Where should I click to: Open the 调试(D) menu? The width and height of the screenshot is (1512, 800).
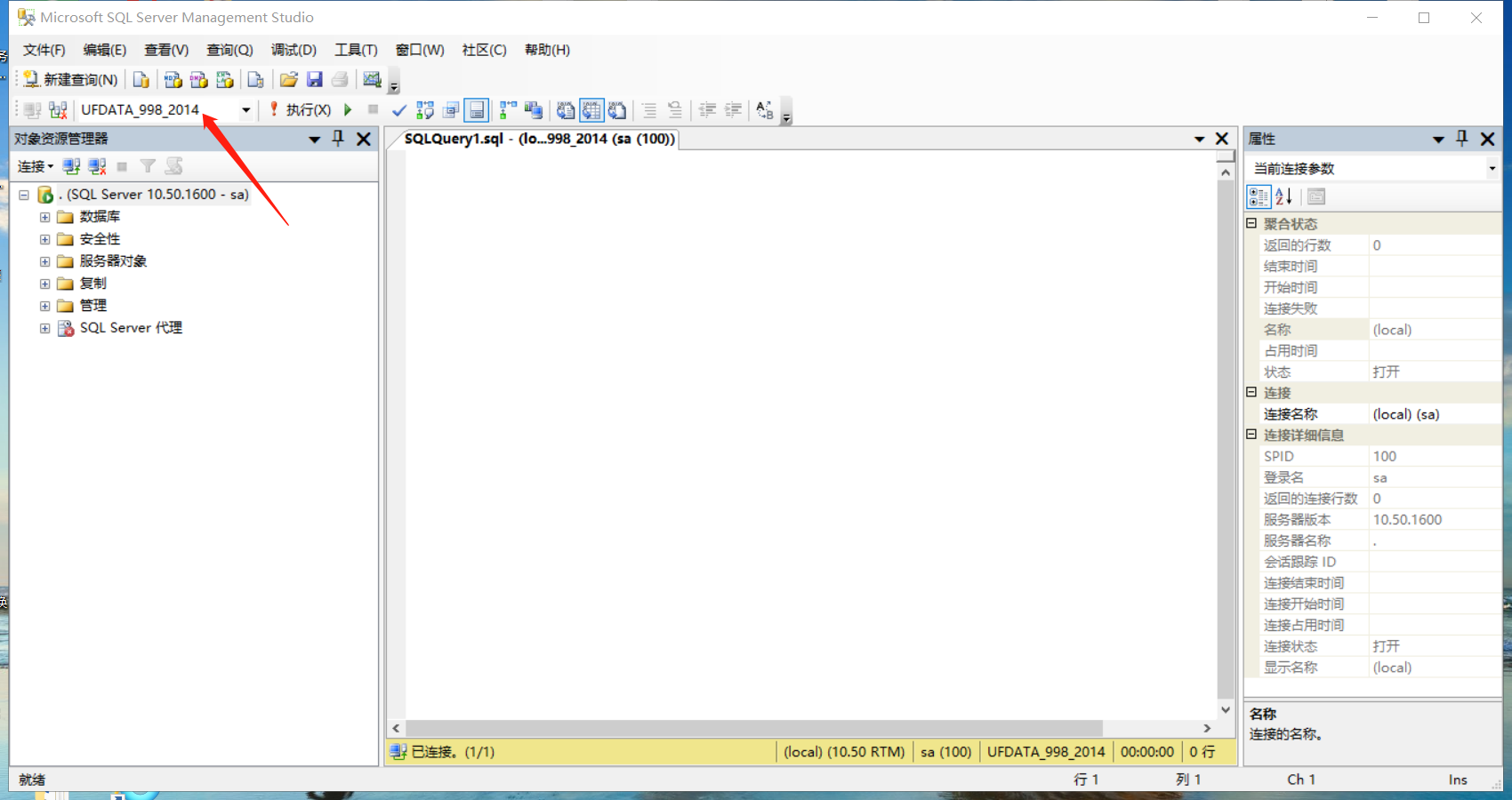click(294, 50)
